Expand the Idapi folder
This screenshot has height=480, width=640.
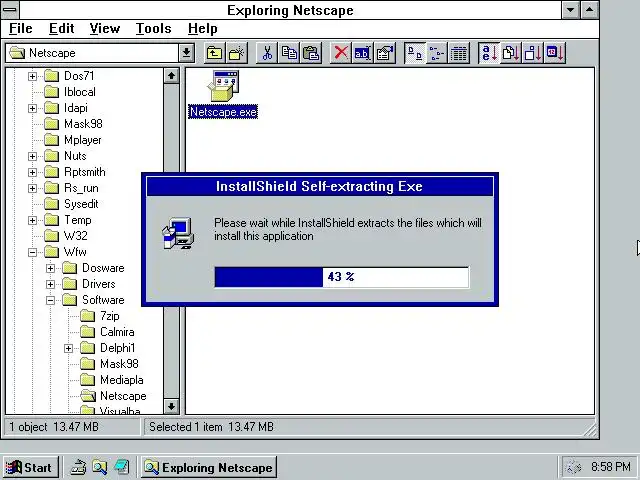[32, 108]
